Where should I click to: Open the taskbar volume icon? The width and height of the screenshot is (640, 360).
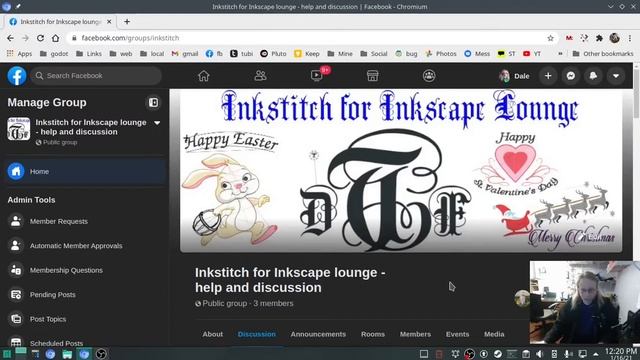click(x=540, y=354)
